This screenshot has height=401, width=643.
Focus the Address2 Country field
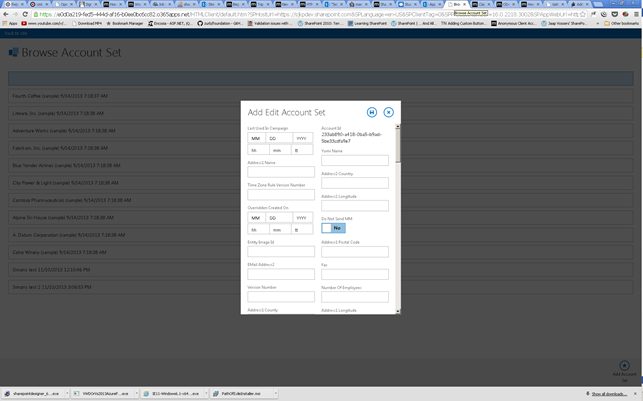point(354,183)
